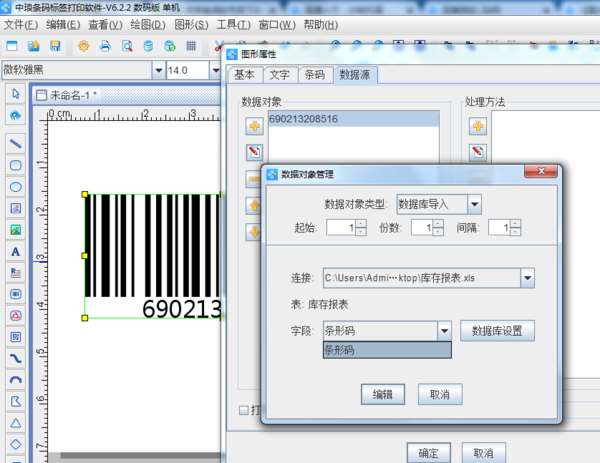Select the arc drawing tool
The height and width of the screenshot is (463, 600).
(15, 380)
